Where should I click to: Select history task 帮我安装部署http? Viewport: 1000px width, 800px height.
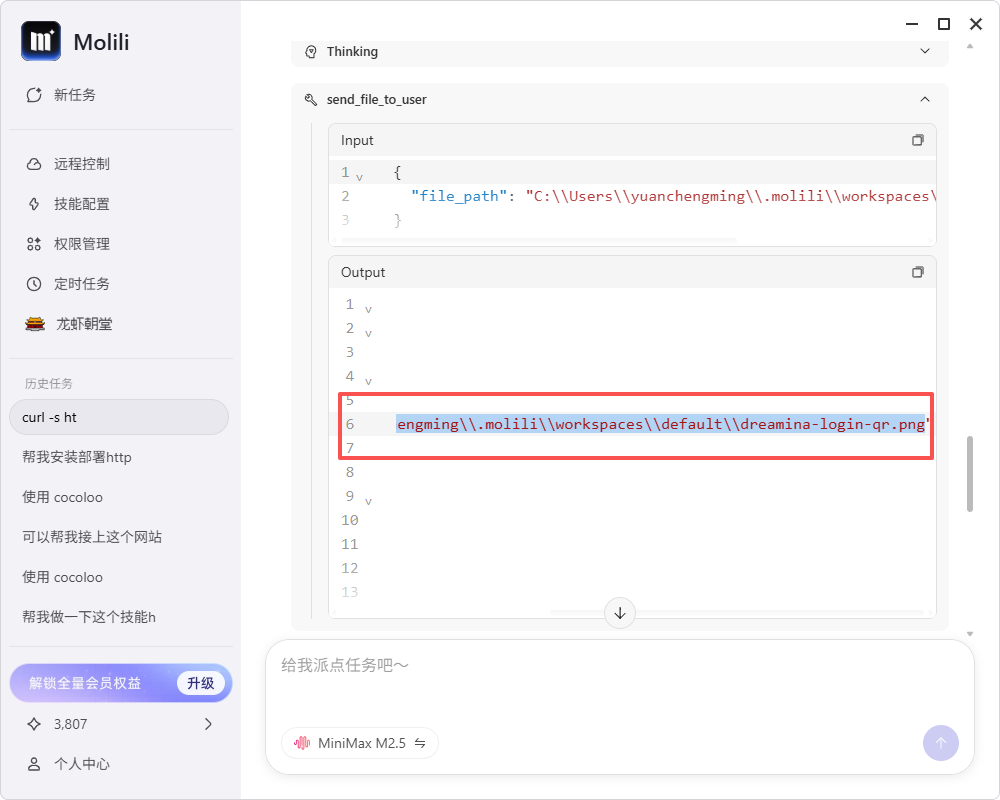pyautogui.click(x=77, y=457)
